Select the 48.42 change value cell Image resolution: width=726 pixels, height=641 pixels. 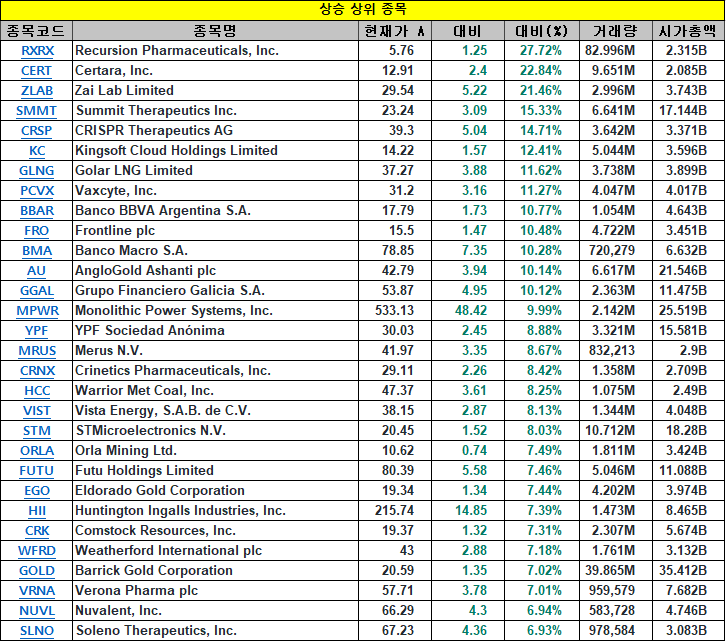pyautogui.click(x=468, y=310)
